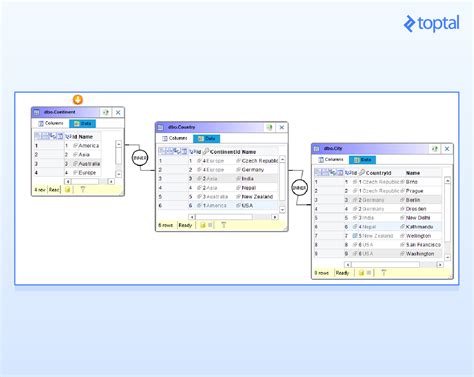Click the scroll-up arrow in dbo.Country grid
Viewport: 474px width, 377px height.
(282, 159)
